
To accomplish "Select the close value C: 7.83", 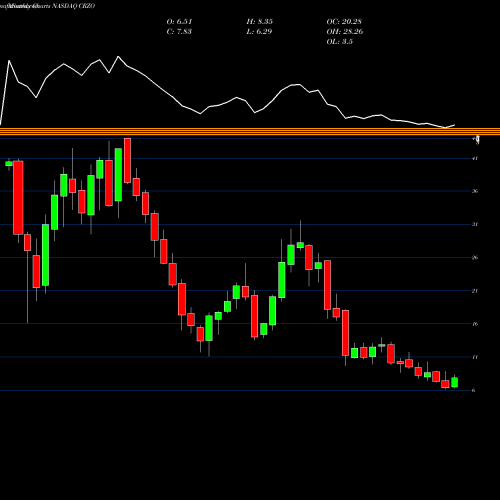I will [x=179, y=32].
